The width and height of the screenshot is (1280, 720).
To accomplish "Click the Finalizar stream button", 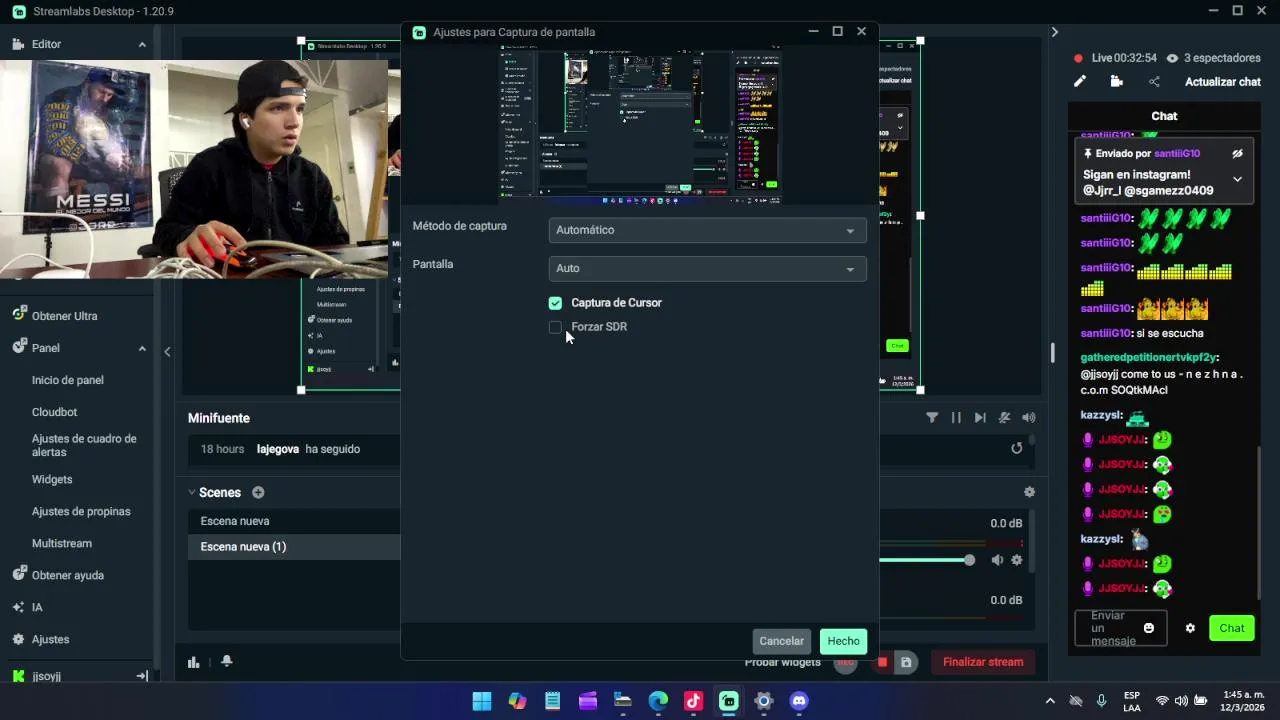I will (983, 662).
